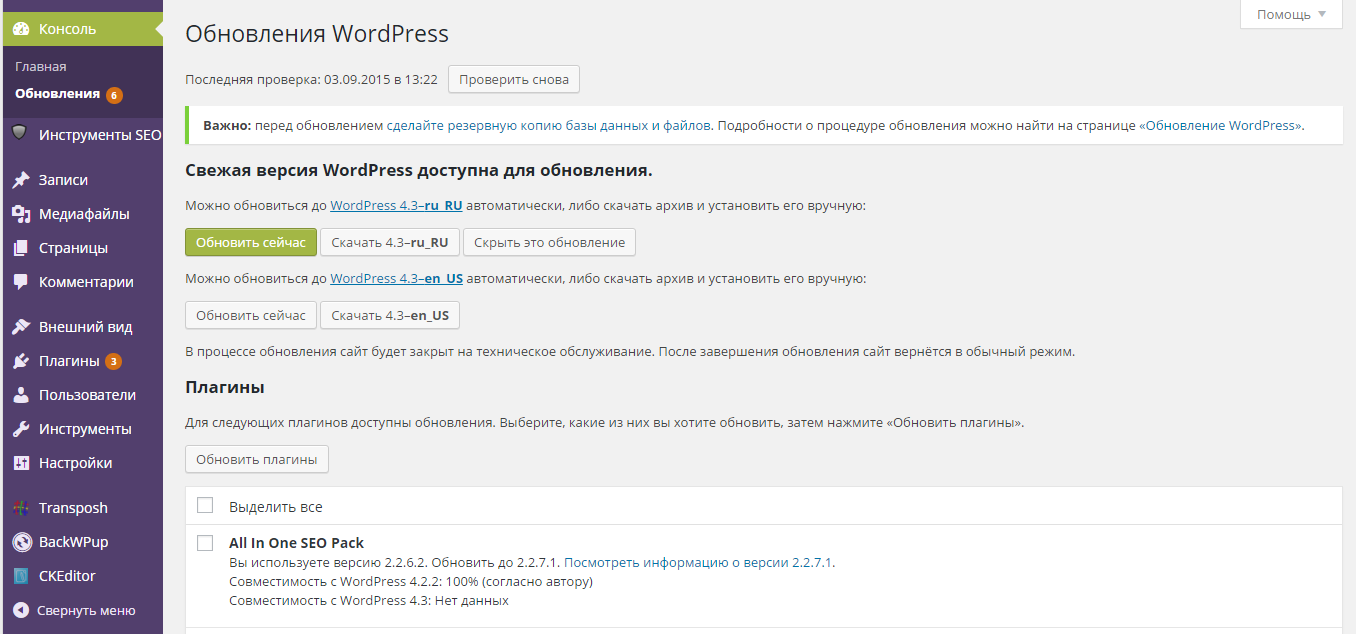Open the BackWPup menu label
1356x634 pixels.
[x=73, y=542]
